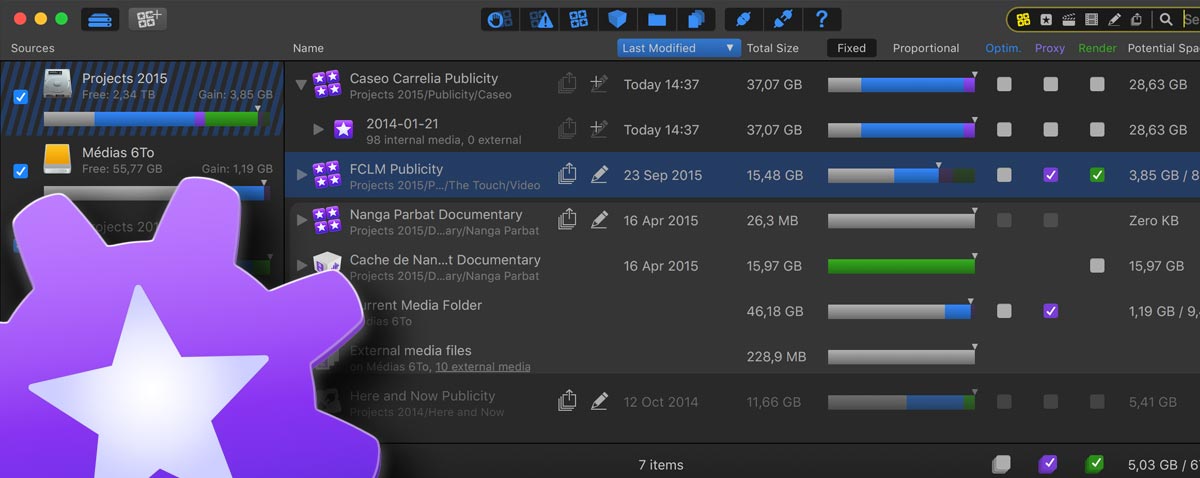This screenshot has height=478, width=1200.
Task: Open the 10 external media link
Action: coord(483,367)
